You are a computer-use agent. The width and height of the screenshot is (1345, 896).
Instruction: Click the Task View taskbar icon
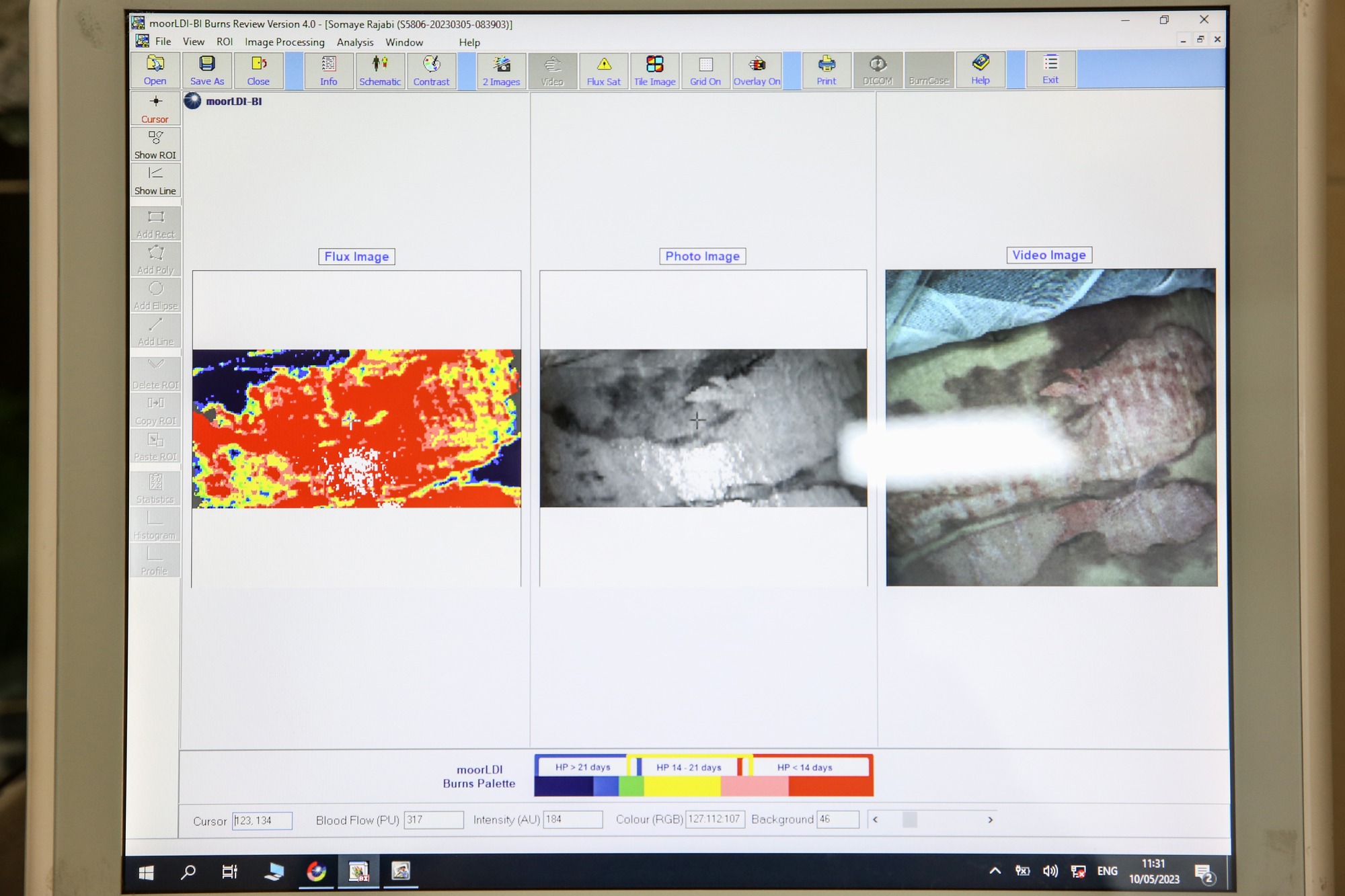click(x=230, y=872)
